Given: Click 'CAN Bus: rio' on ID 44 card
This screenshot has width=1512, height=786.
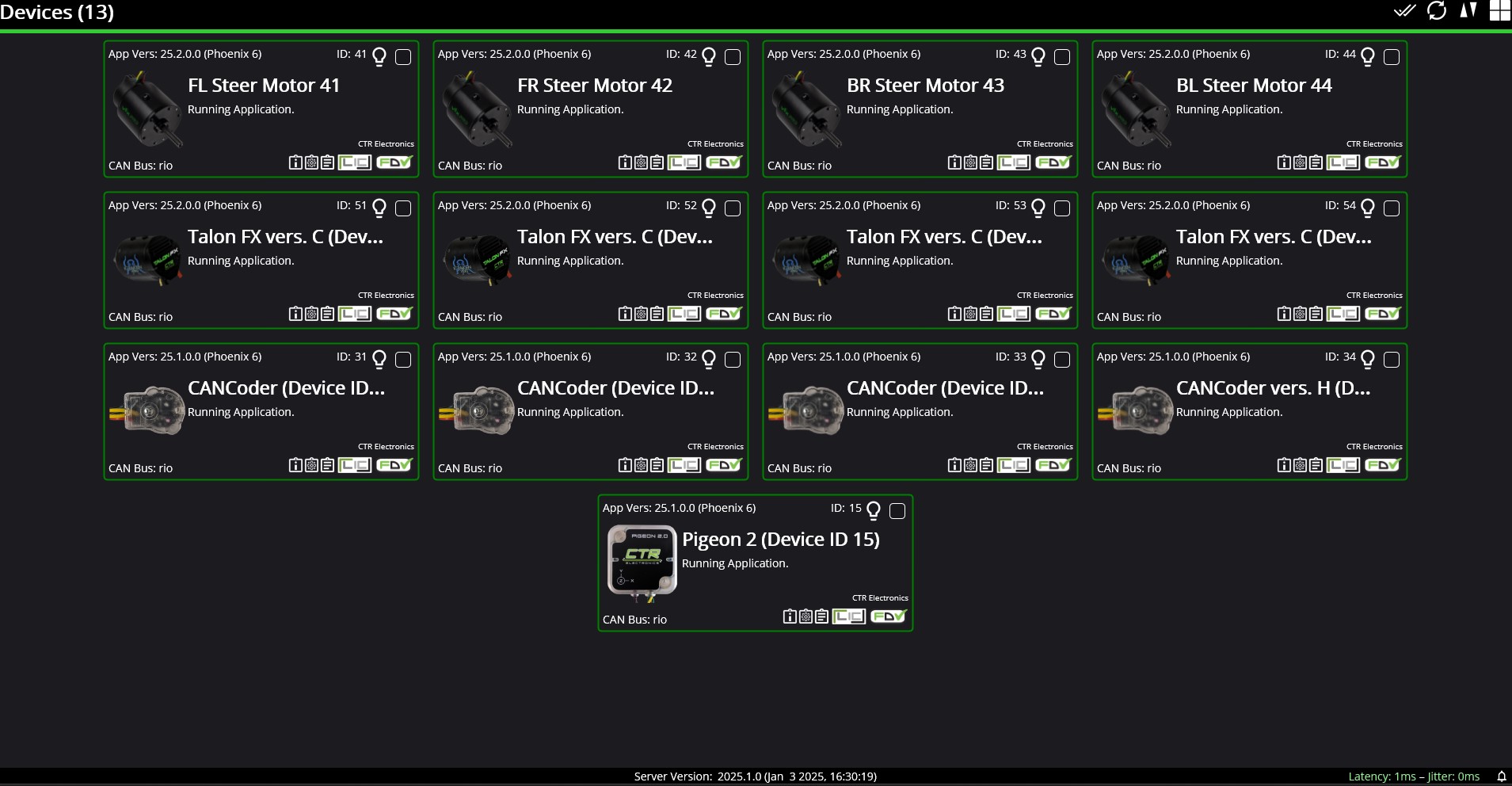Looking at the screenshot, I should [1129, 166].
